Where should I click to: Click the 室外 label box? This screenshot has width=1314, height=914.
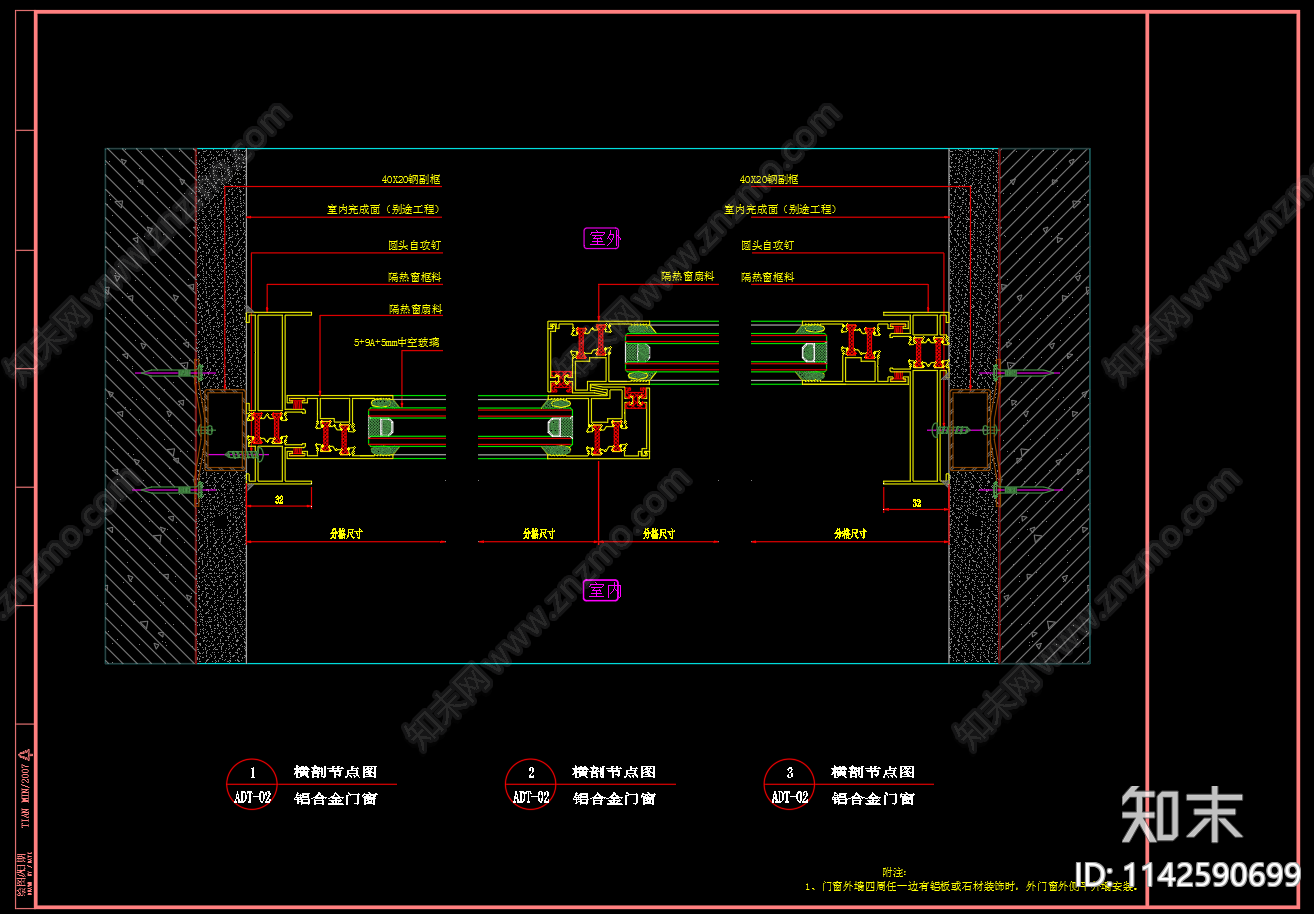coord(603,238)
